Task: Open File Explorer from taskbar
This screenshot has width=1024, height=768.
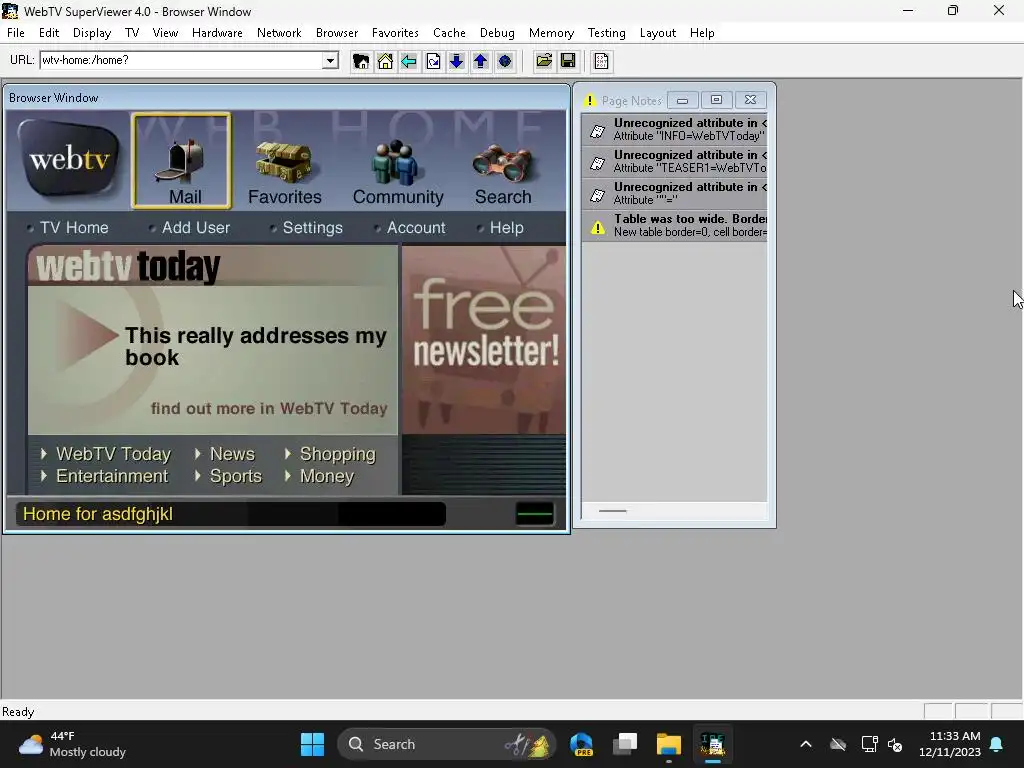Action: [x=669, y=744]
